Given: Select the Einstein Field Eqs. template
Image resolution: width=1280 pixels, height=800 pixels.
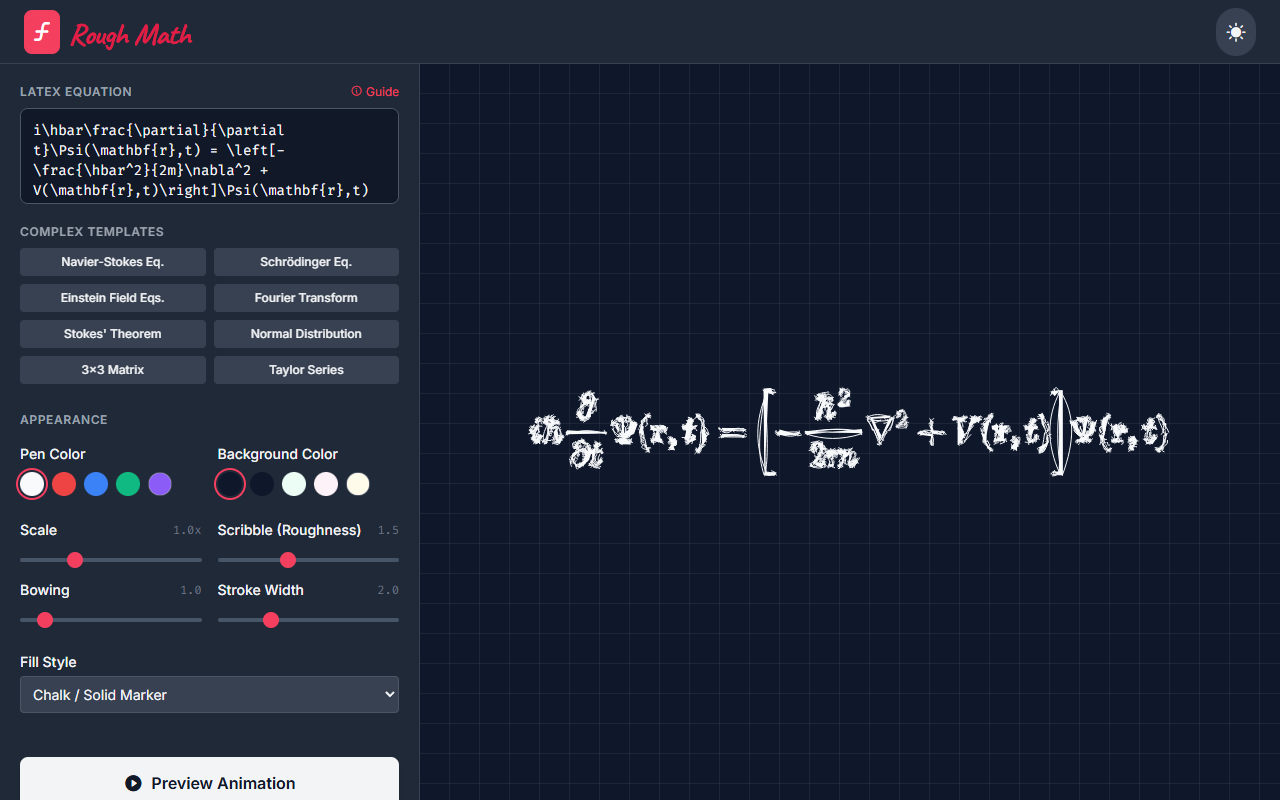Looking at the screenshot, I should coord(112,297).
